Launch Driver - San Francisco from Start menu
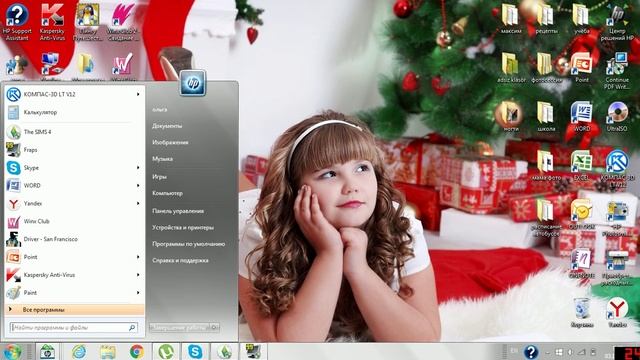This screenshot has height=360, width=640. pos(74,239)
